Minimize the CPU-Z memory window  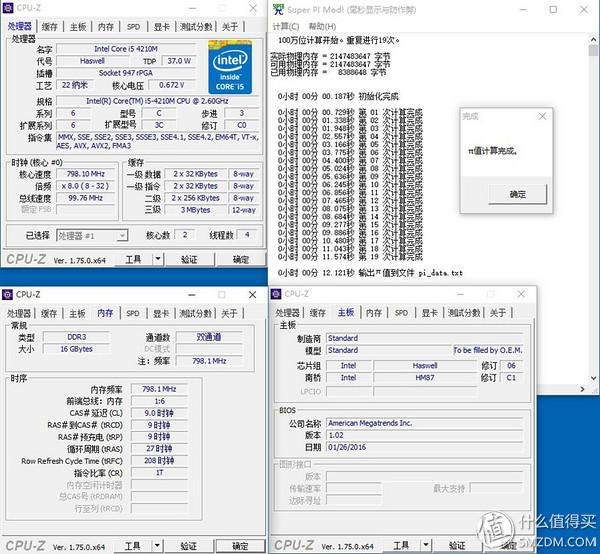(x=192, y=295)
